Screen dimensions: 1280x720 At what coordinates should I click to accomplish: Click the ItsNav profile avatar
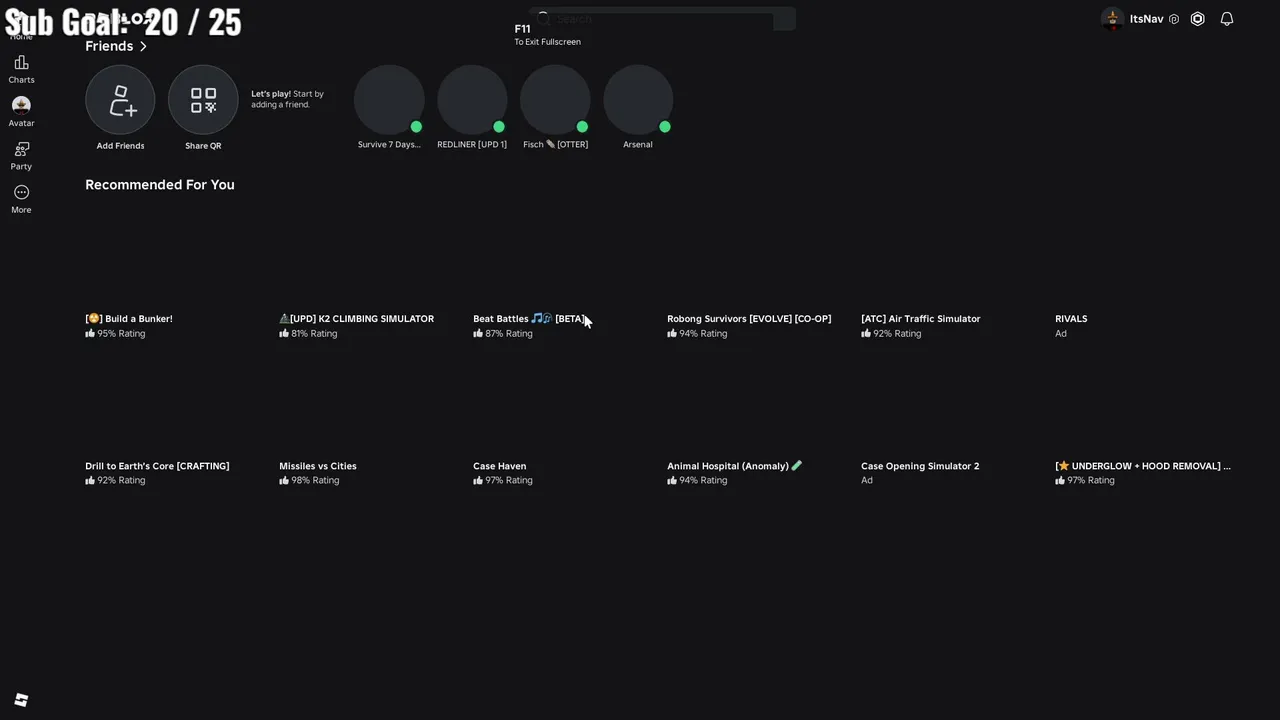click(1112, 19)
